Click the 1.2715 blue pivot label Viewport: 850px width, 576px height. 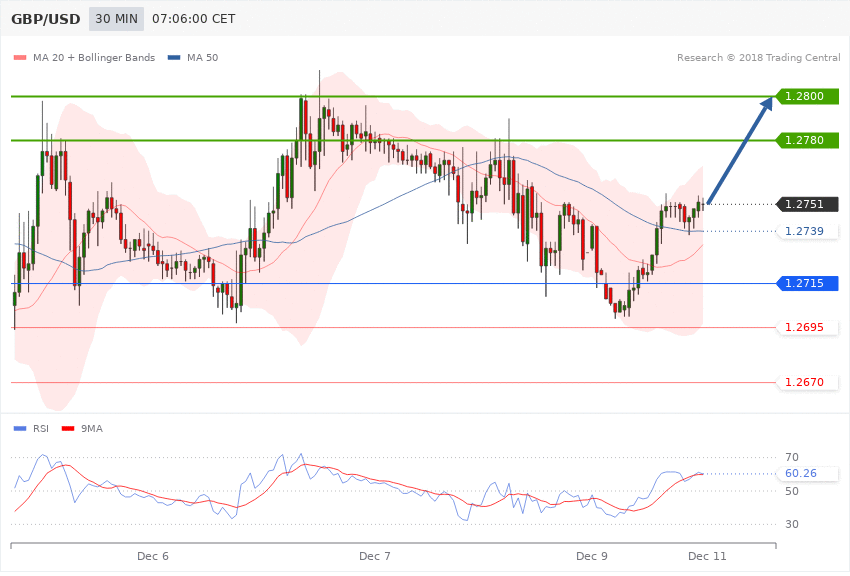[x=808, y=283]
